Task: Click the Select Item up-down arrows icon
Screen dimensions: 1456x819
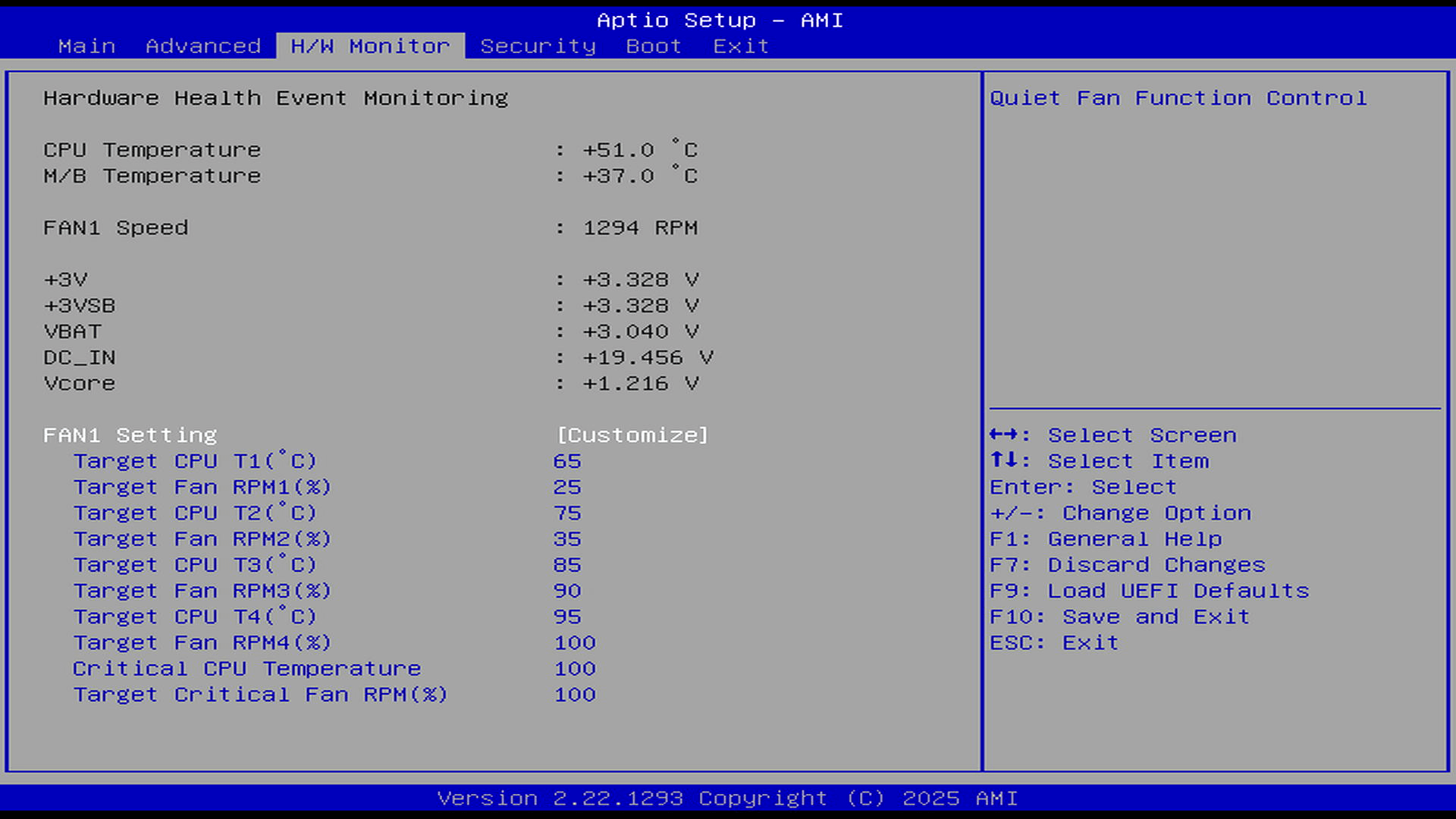Action: click(1003, 460)
